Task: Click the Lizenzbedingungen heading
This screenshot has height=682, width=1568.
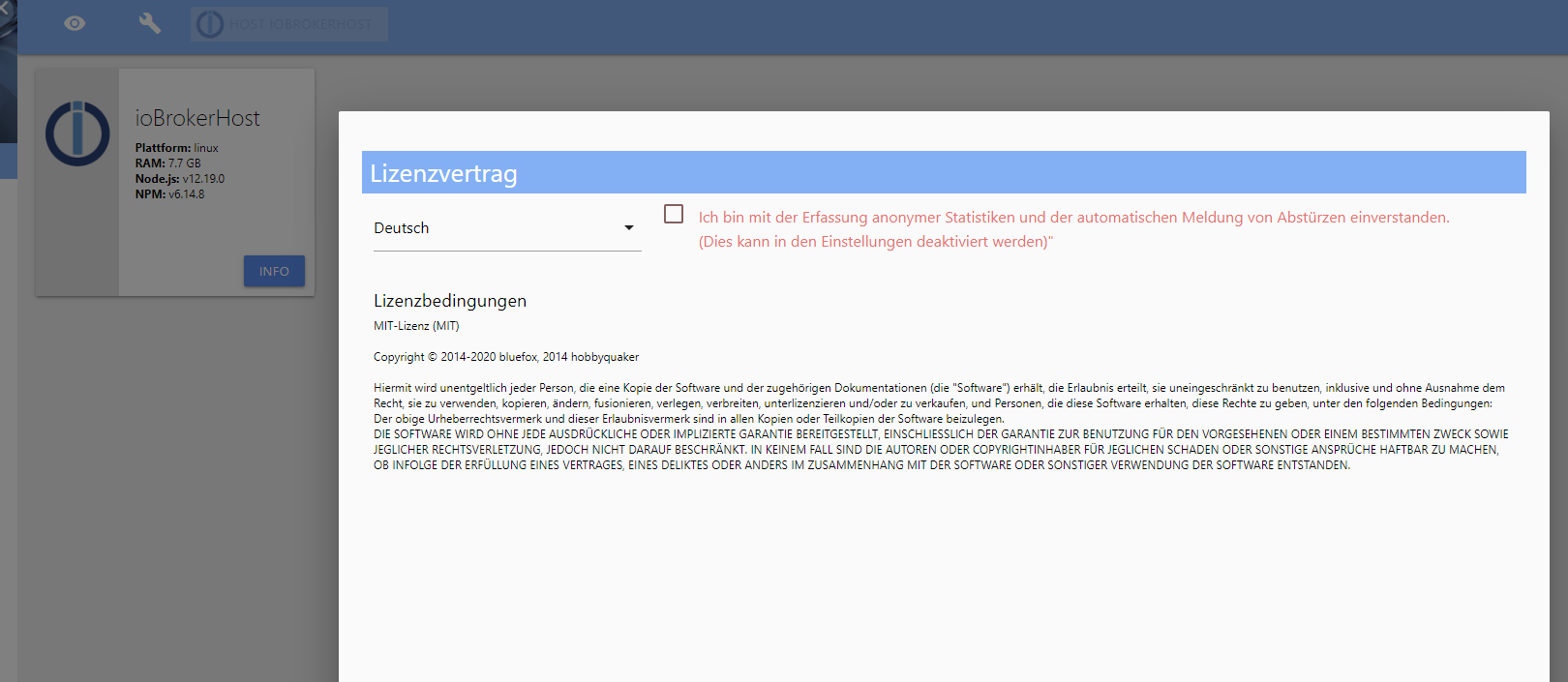Action: click(450, 301)
